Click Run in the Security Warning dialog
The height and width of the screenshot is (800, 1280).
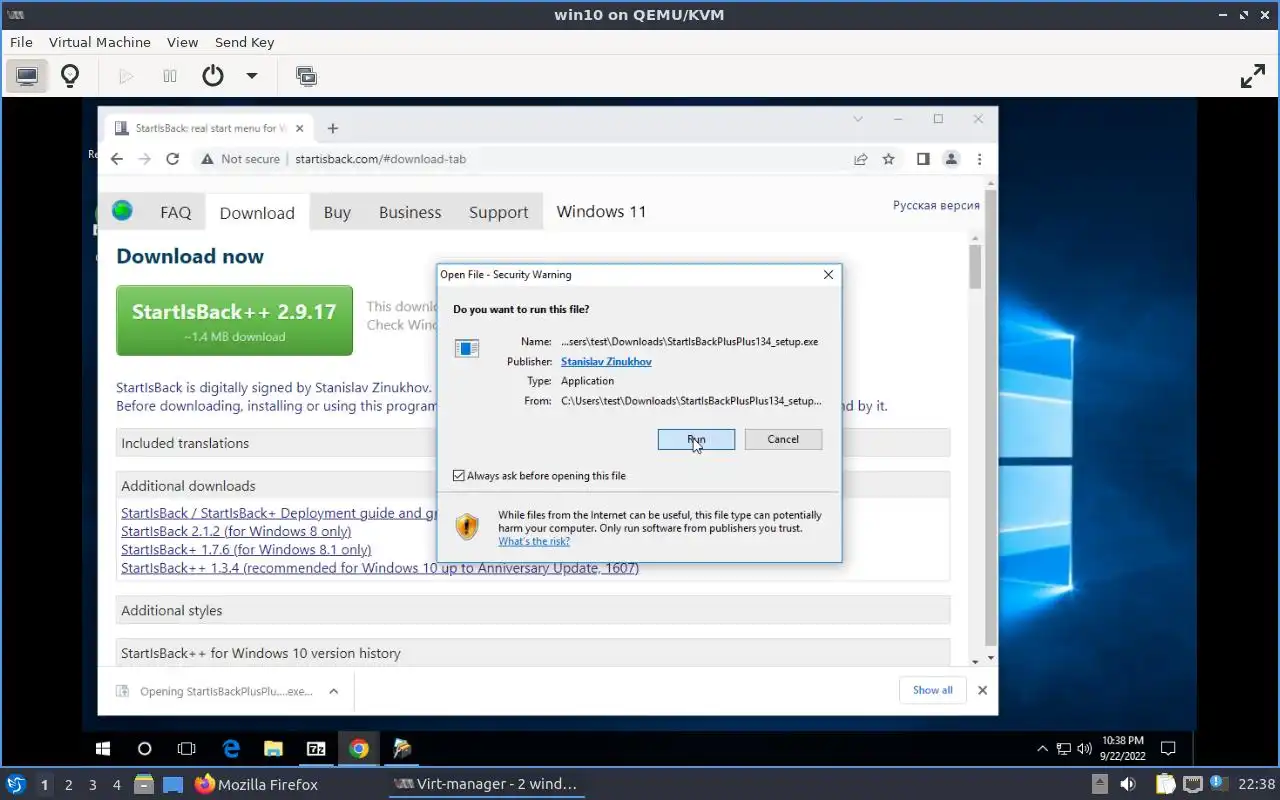[x=696, y=439]
